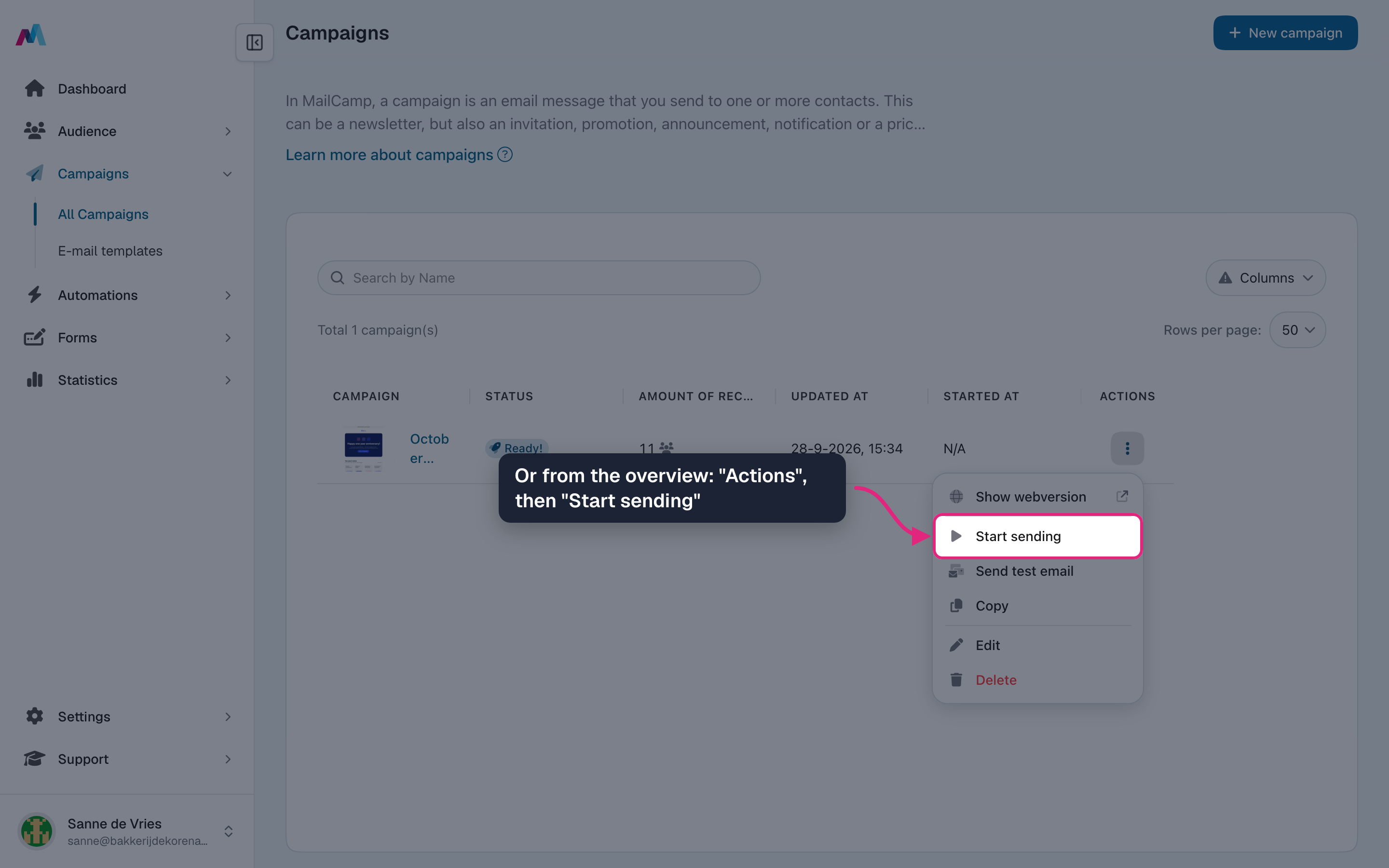1389x868 pixels.
Task: Open the All Campaigns sidebar item
Action: coord(103,214)
